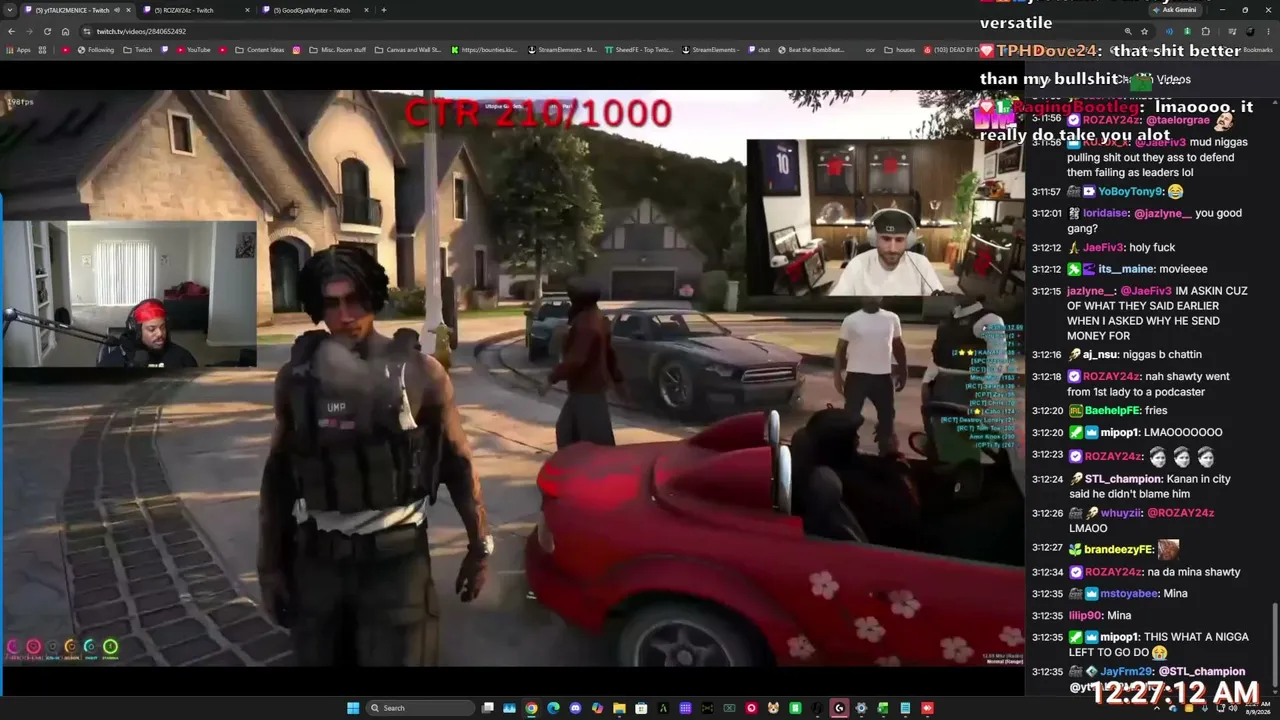
Task: Open Logitech G HUB from the taskbar
Action: pos(839,708)
